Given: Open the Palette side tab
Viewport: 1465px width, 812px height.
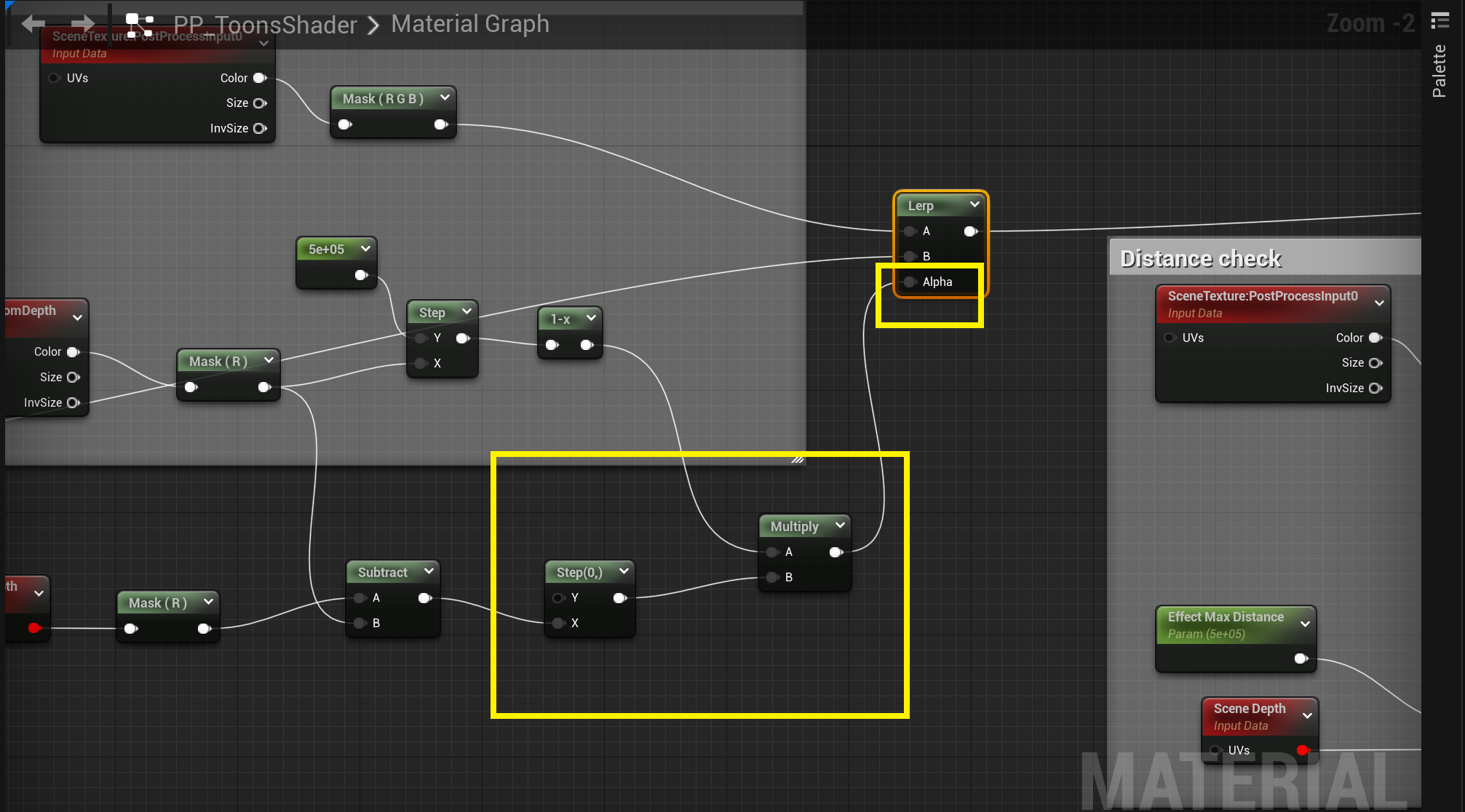Looking at the screenshot, I should [1439, 71].
